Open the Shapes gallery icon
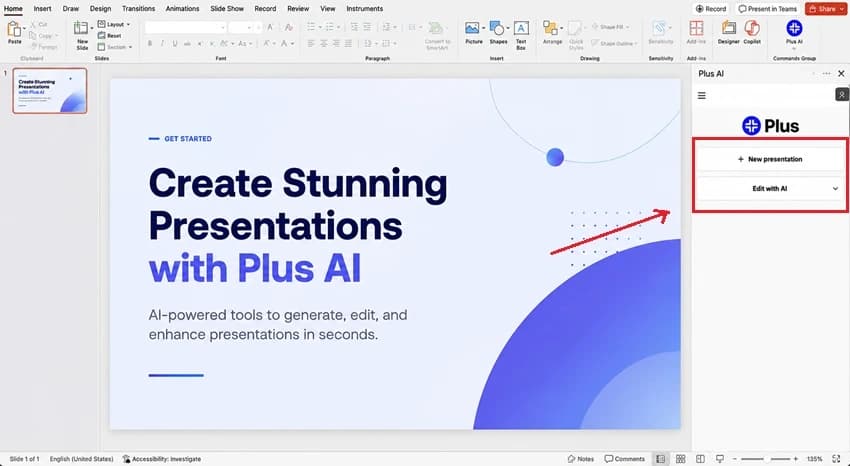This screenshot has height=466, width=850. click(x=496, y=28)
